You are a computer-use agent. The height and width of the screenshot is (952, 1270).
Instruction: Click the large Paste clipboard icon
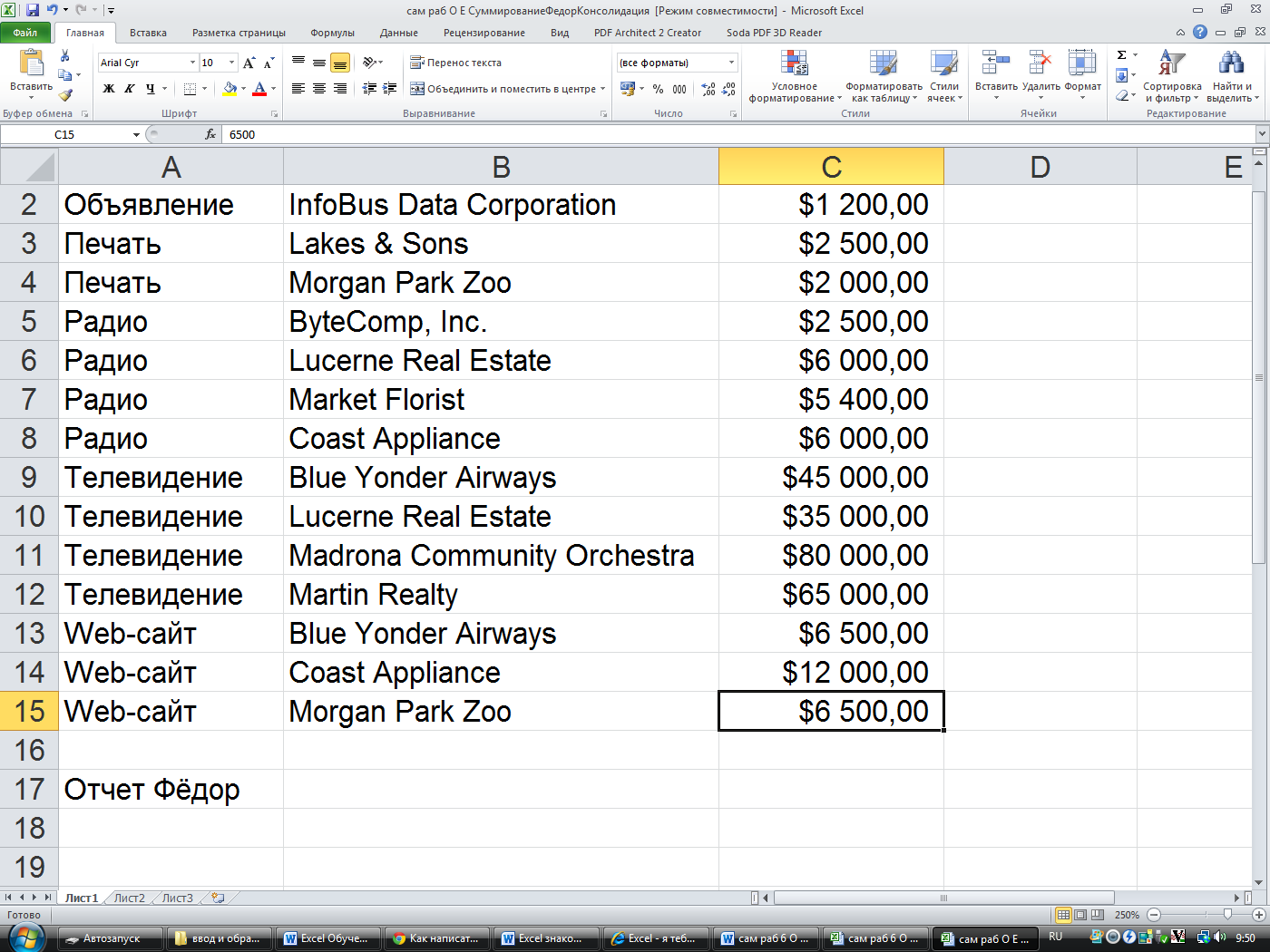[32, 62]
